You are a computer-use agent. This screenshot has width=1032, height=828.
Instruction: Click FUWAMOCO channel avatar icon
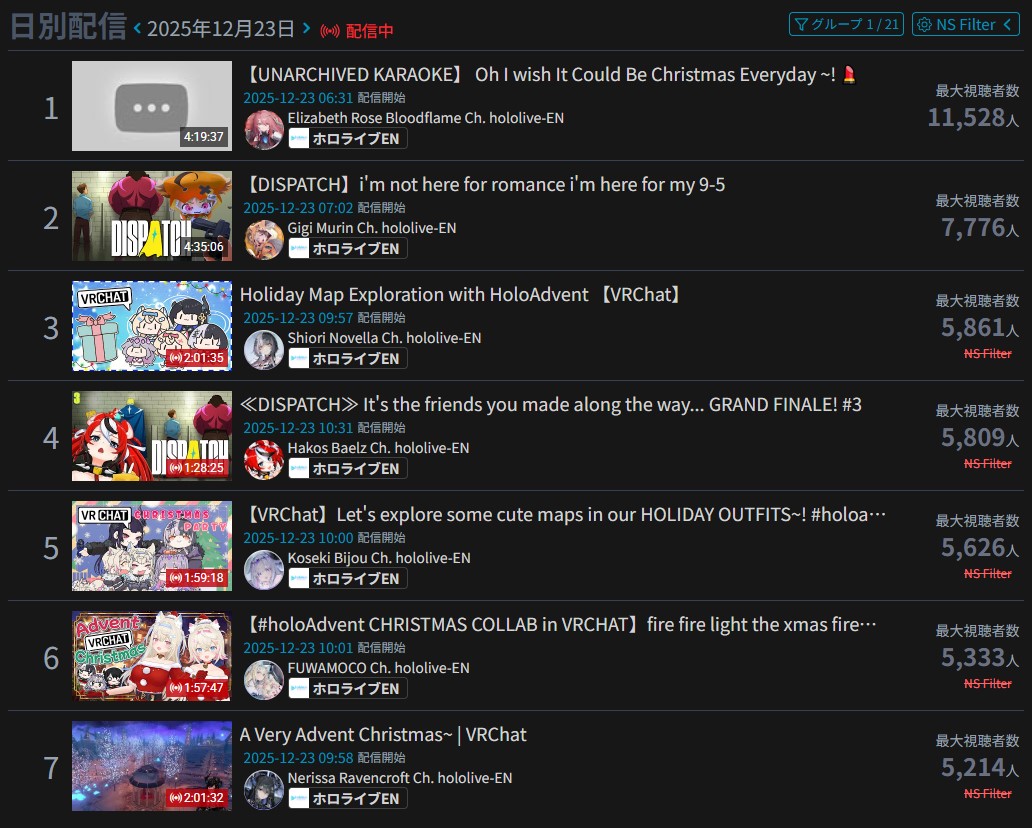point(264,679)
